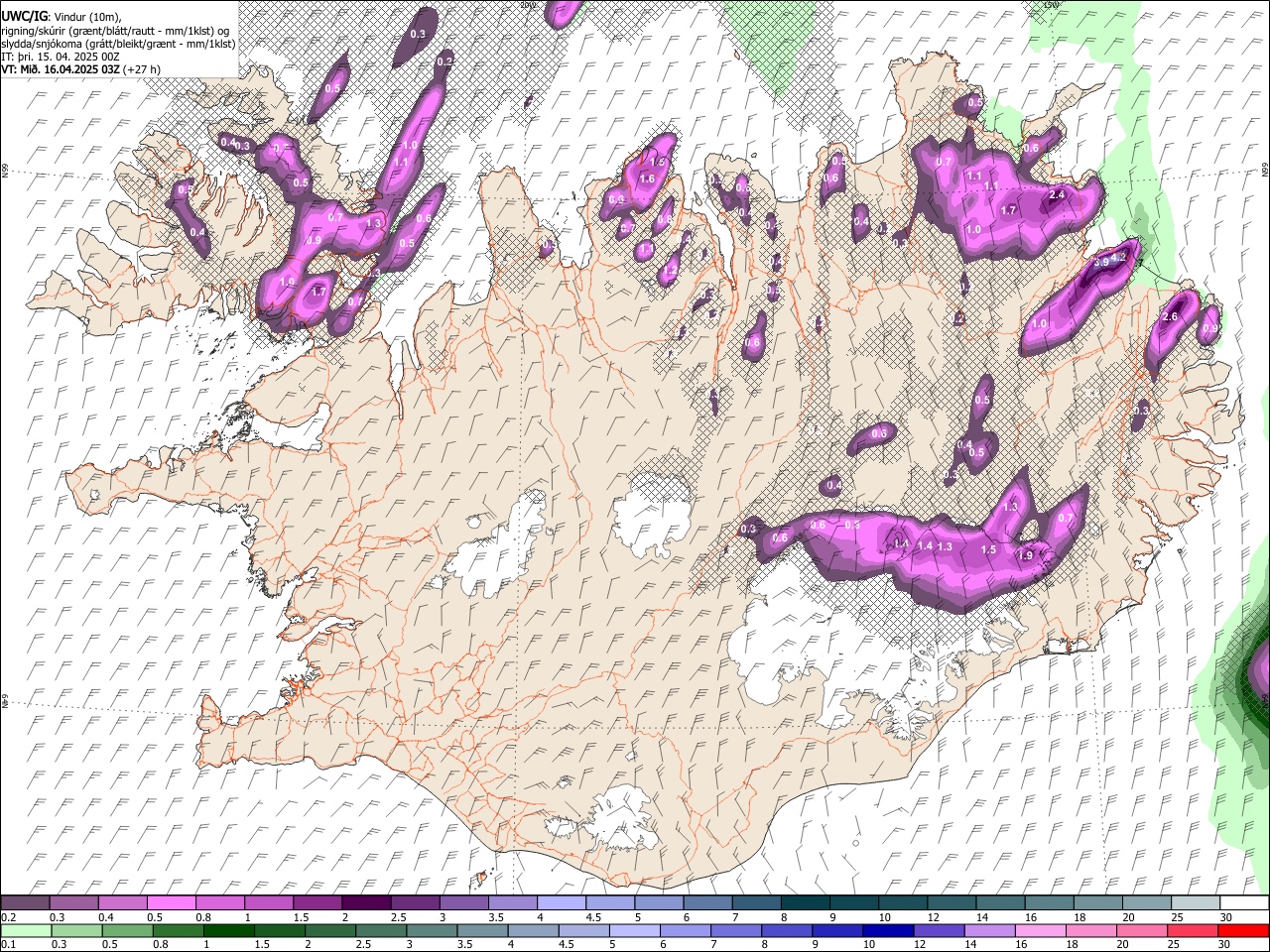Viewport: 1270px width, 952px height.
Task: Pick the deep blue swatch between 10 and 12
Action: 888,930
